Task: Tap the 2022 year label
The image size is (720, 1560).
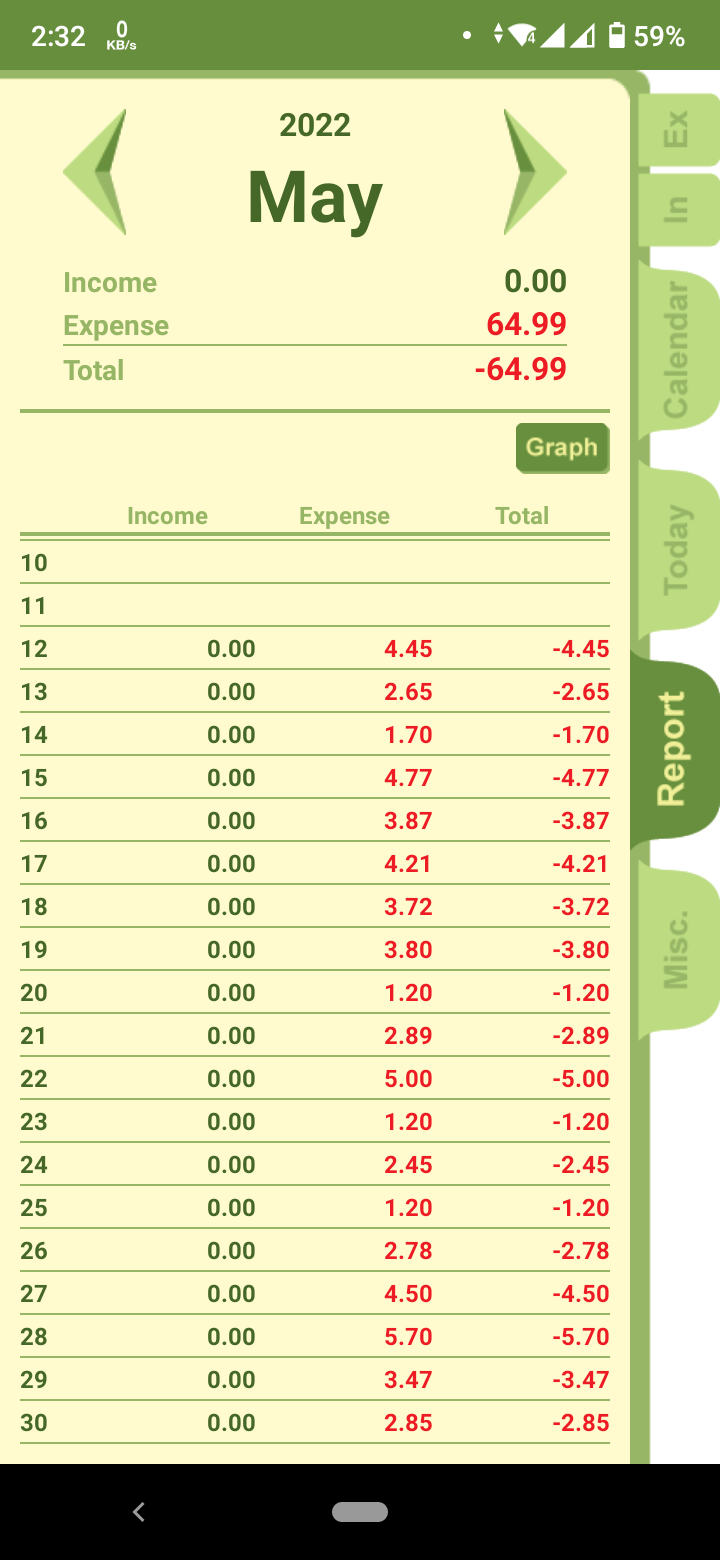Action: 315,125
